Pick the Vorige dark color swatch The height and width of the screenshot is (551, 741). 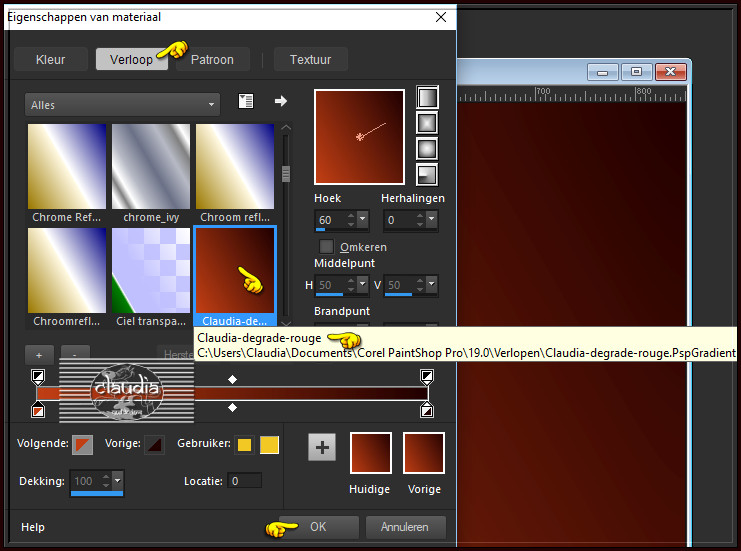click(x=155, y=444)
